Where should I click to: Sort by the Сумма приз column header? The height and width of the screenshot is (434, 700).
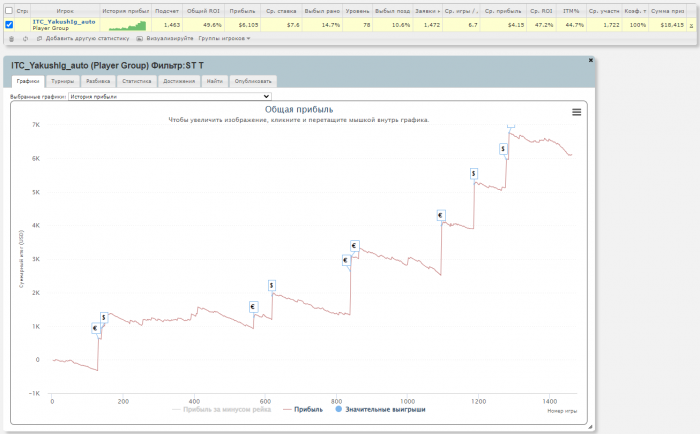point(667,11)
